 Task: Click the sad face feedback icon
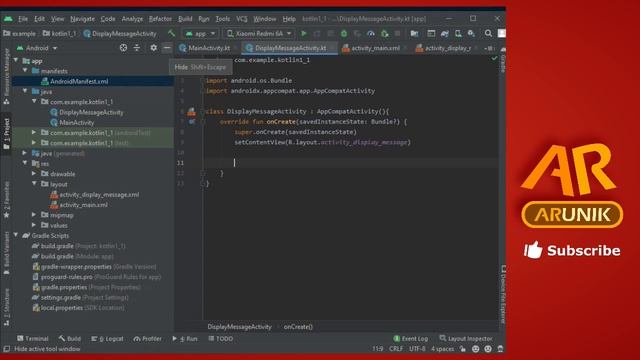point(488,349)
